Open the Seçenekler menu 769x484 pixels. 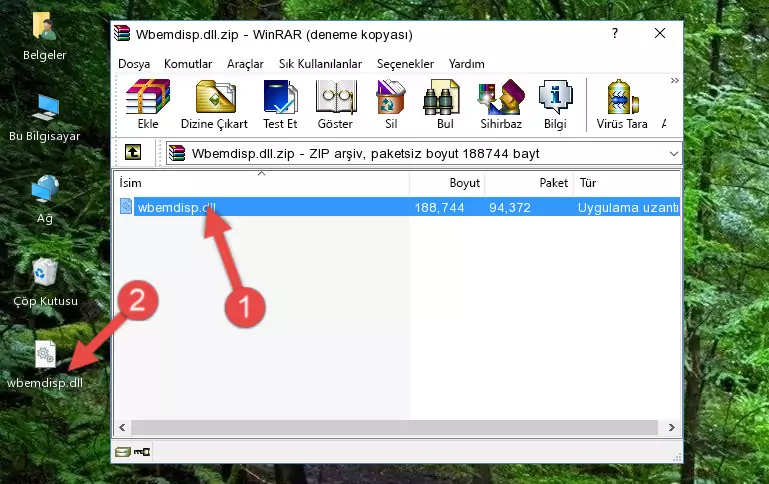405,64
